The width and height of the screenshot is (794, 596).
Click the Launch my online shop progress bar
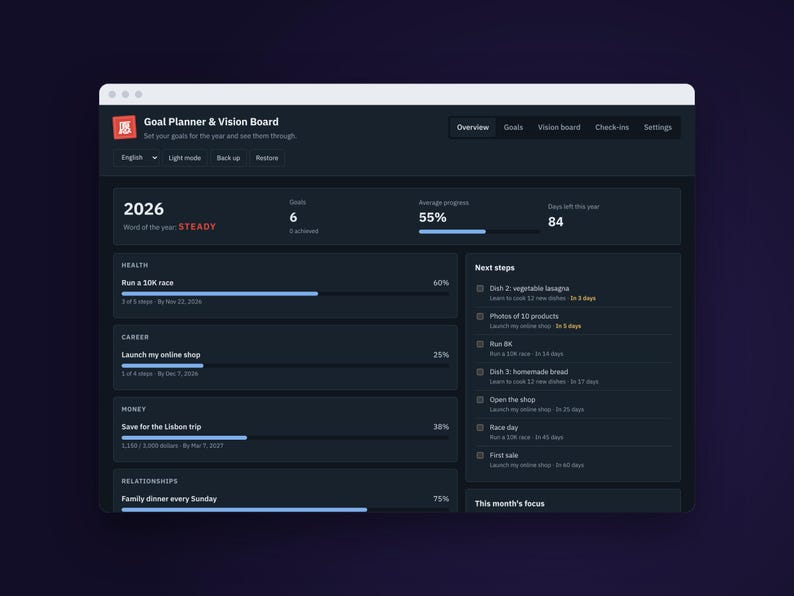[x=285, y=366]
